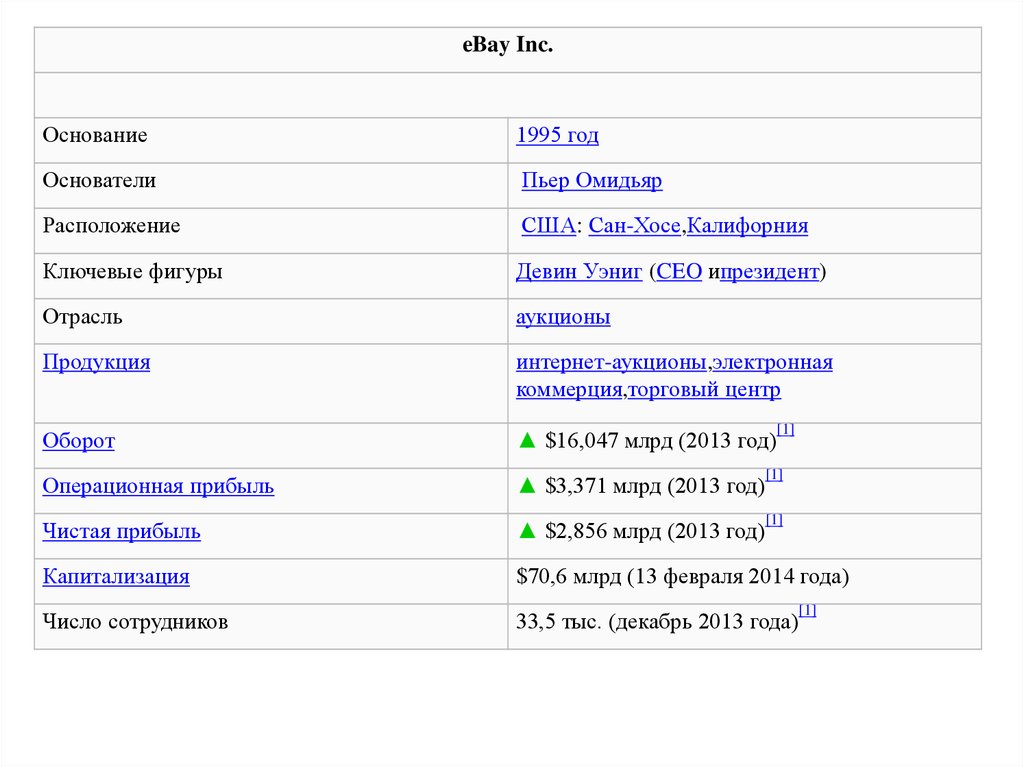The width and height of the screenshot is (1024, 767).
Task: Click the green up arrow beside $2,856 млрд
Action: click(x=527, y=530)
